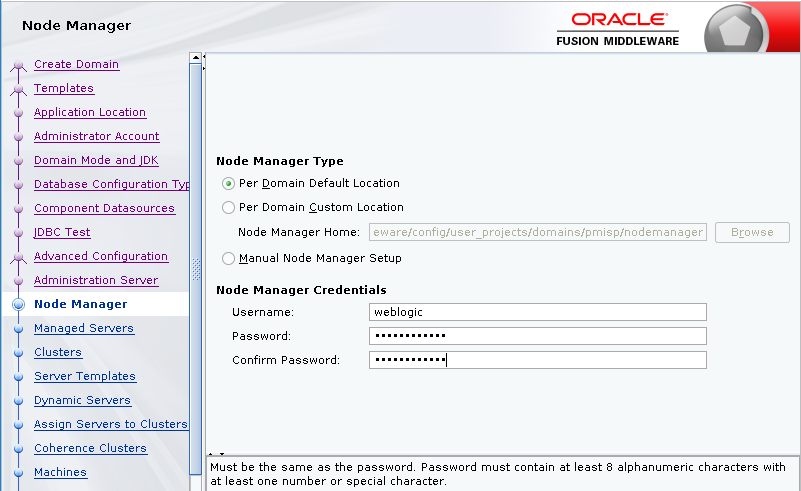The height and width of the screenshot is (491, 801).
Task: Go to Administration Server step
Action: (x=96, y=281)
